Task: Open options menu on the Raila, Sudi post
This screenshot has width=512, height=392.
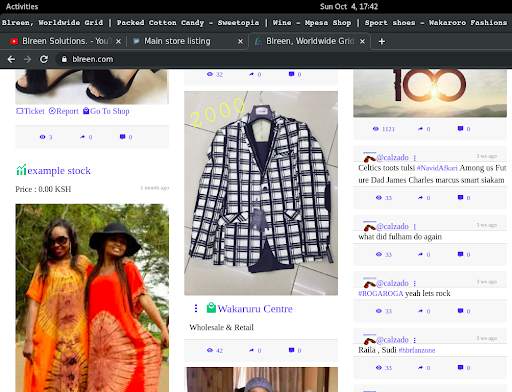Action: pos(415,340)
